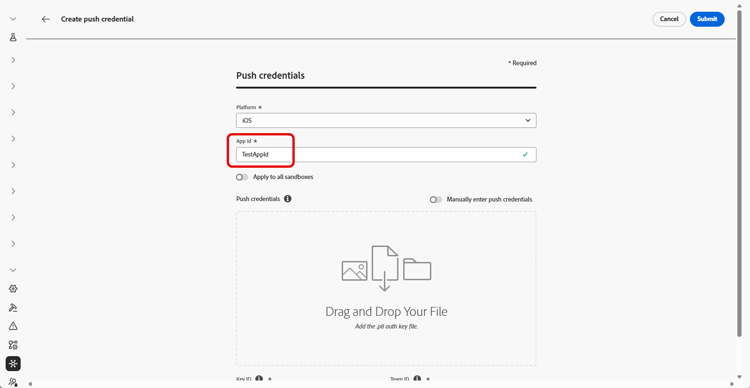Click the Cancel button
The height and width of the screenshot is (388, 750).
[669, 19]
